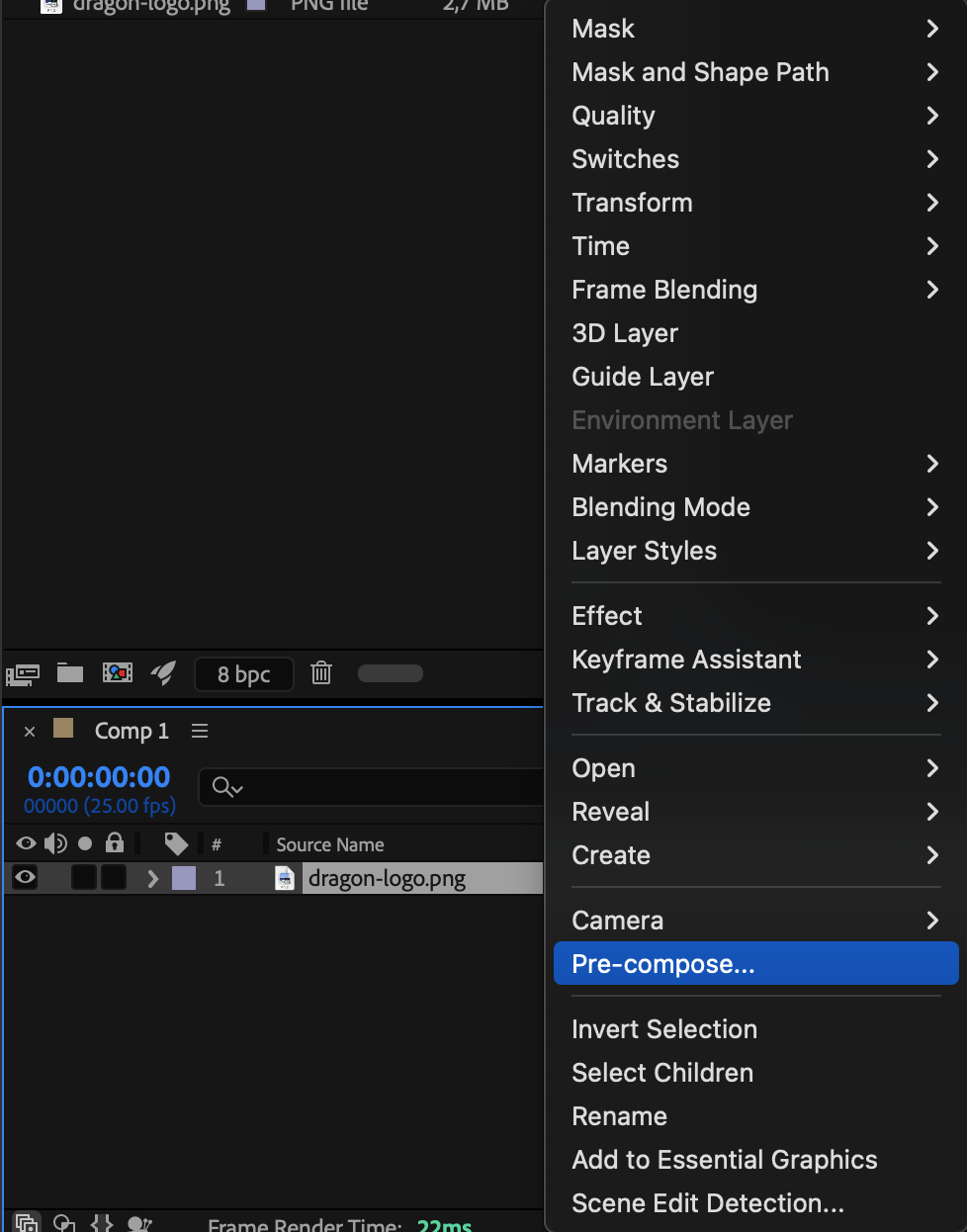
Task: Click the PNG file icon beside dragon-logo.png layer
Action: point(285,878)
